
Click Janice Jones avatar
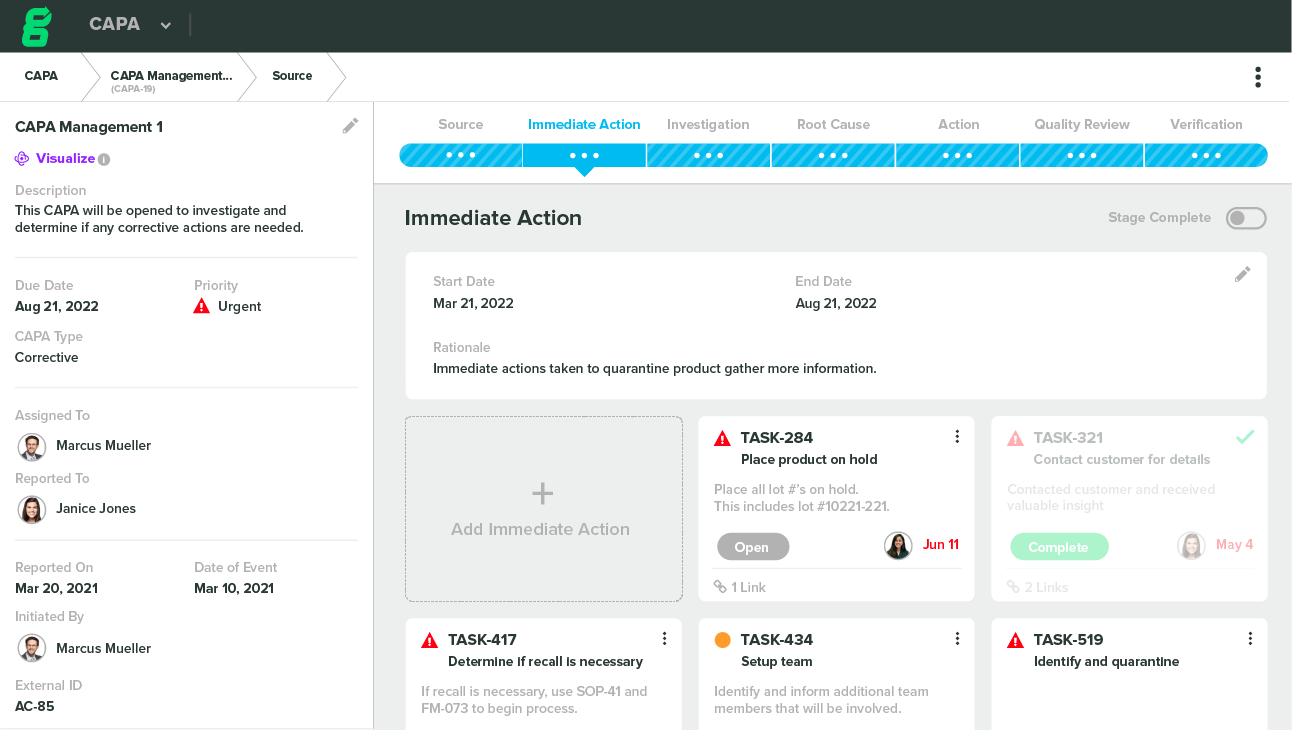point(32,509)
